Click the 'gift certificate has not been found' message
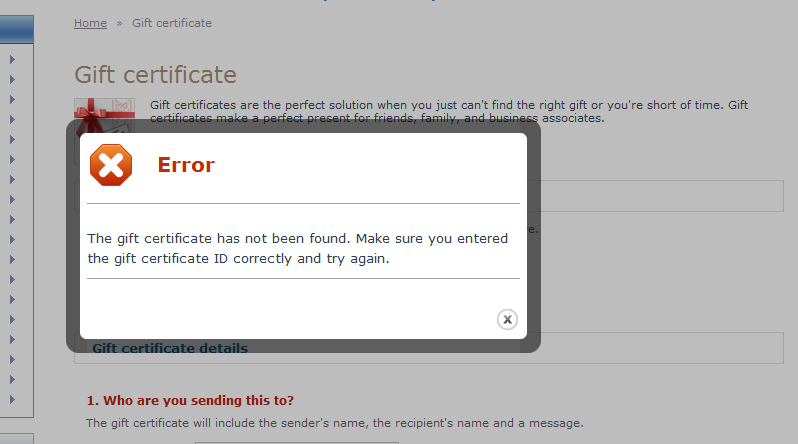This screenshot has width=798, height=444. coord(298,248)
